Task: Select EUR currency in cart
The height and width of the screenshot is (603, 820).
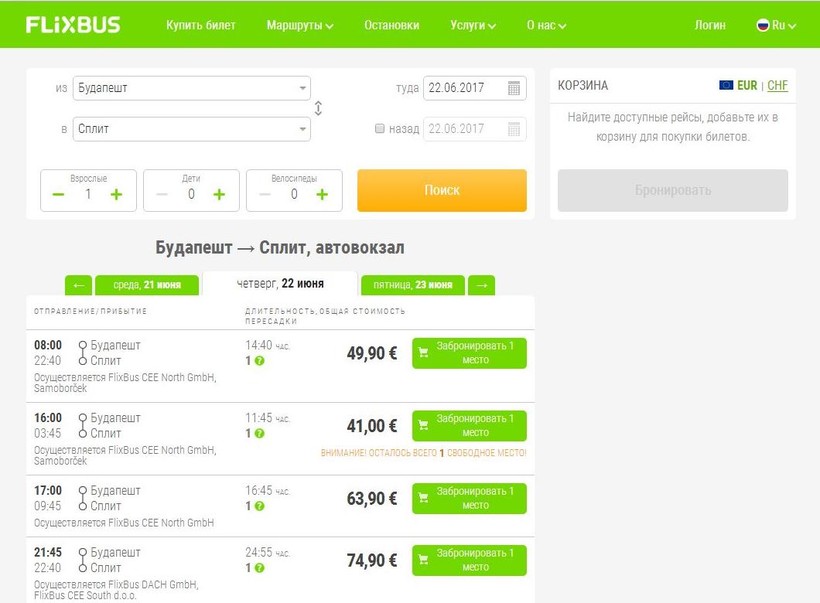Action: coord(747,85)
